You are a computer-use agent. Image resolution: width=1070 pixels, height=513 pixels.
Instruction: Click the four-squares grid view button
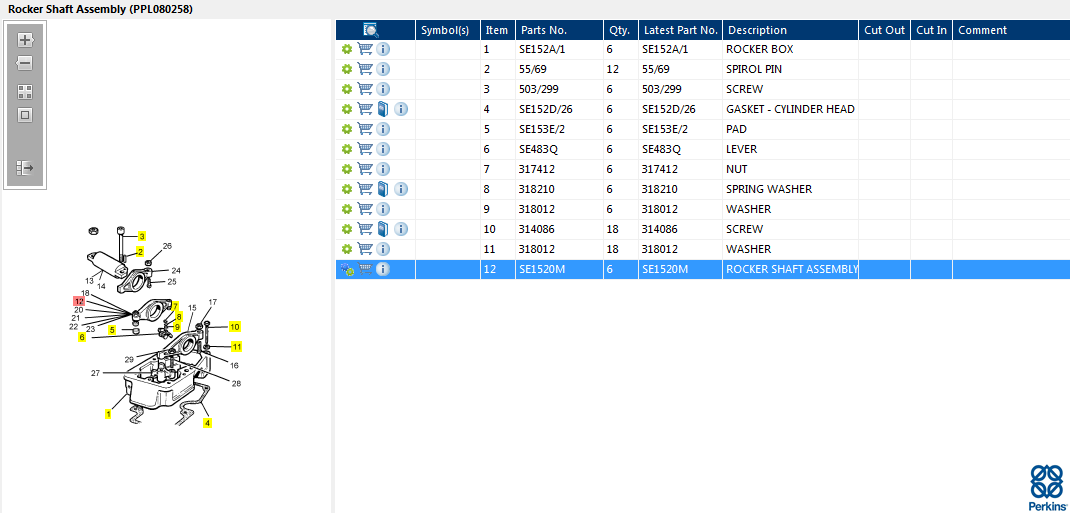coord(25,91)
